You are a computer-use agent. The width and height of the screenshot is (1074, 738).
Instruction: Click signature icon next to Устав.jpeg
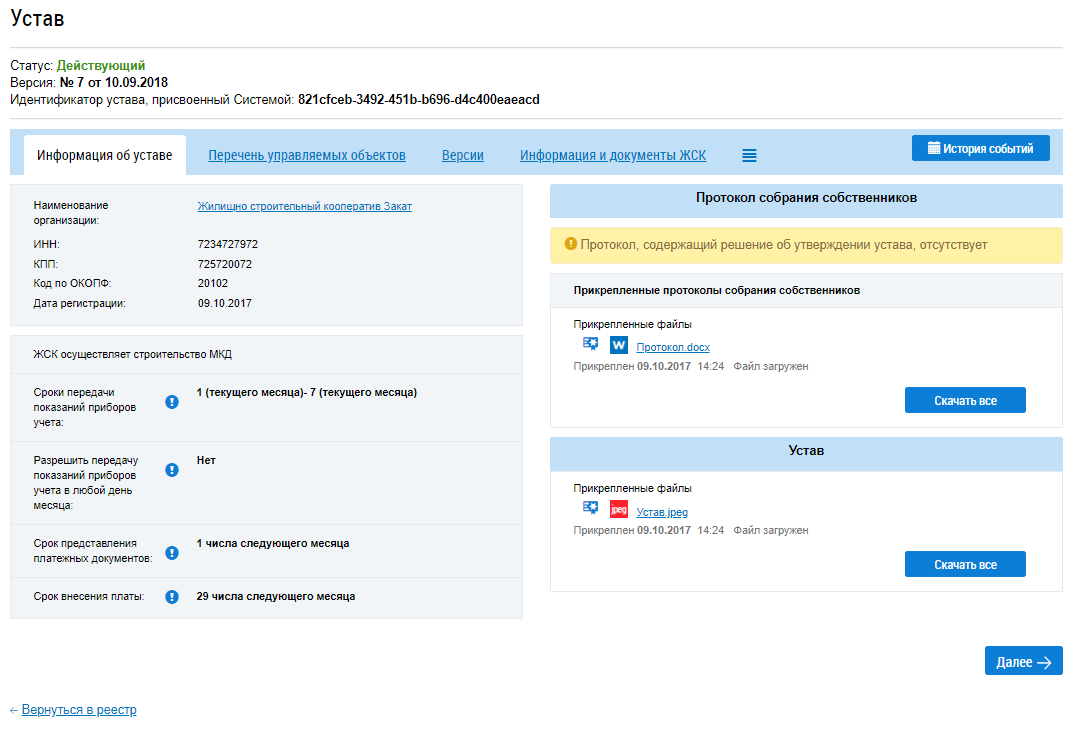[591, 509]
